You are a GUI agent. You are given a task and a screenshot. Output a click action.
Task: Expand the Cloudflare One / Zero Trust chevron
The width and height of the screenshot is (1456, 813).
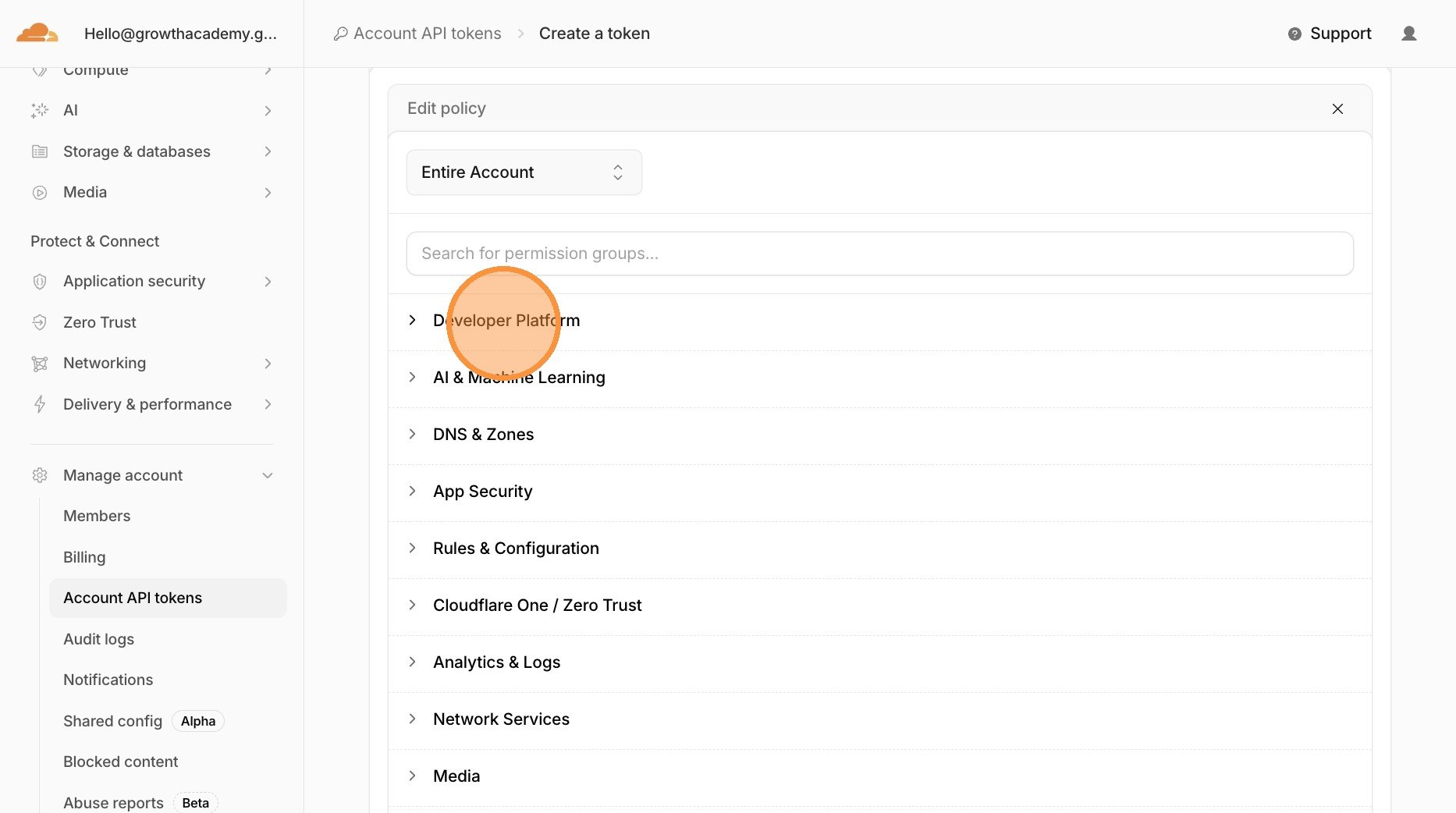click(412, 605)
